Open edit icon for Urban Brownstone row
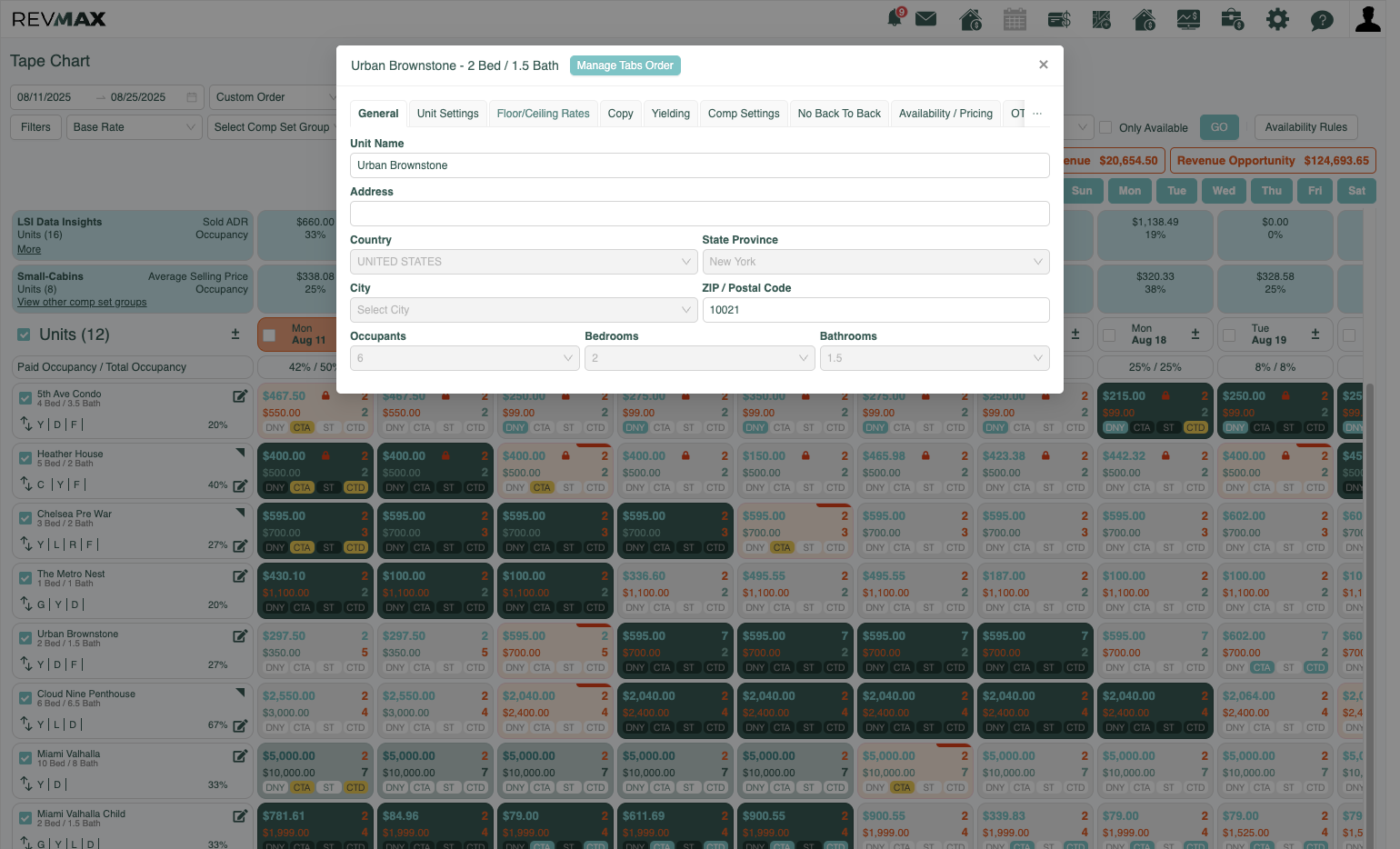 click(x=240, y=636)
